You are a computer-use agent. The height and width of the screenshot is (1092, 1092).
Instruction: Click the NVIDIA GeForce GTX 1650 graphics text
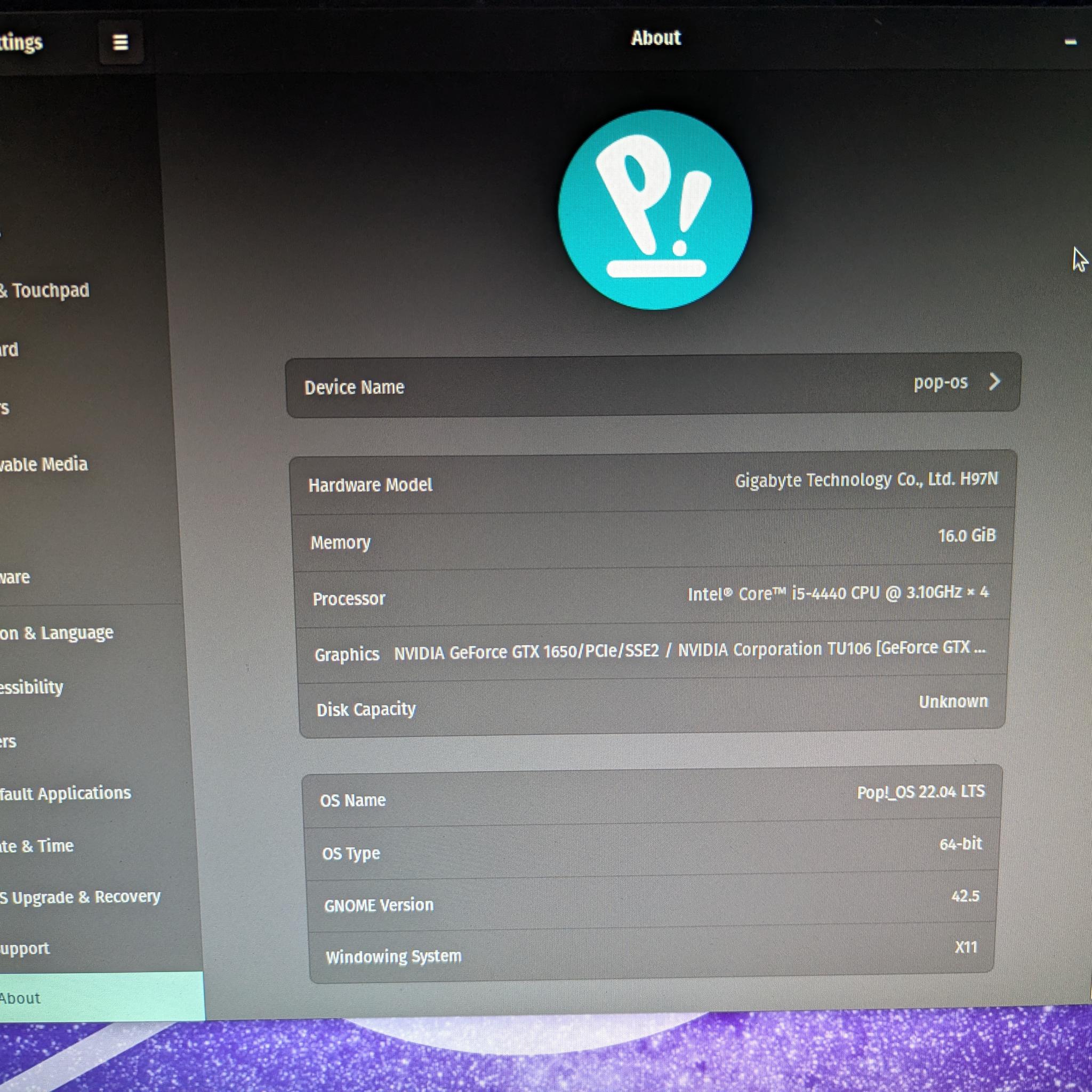click(x=689, y=650)
